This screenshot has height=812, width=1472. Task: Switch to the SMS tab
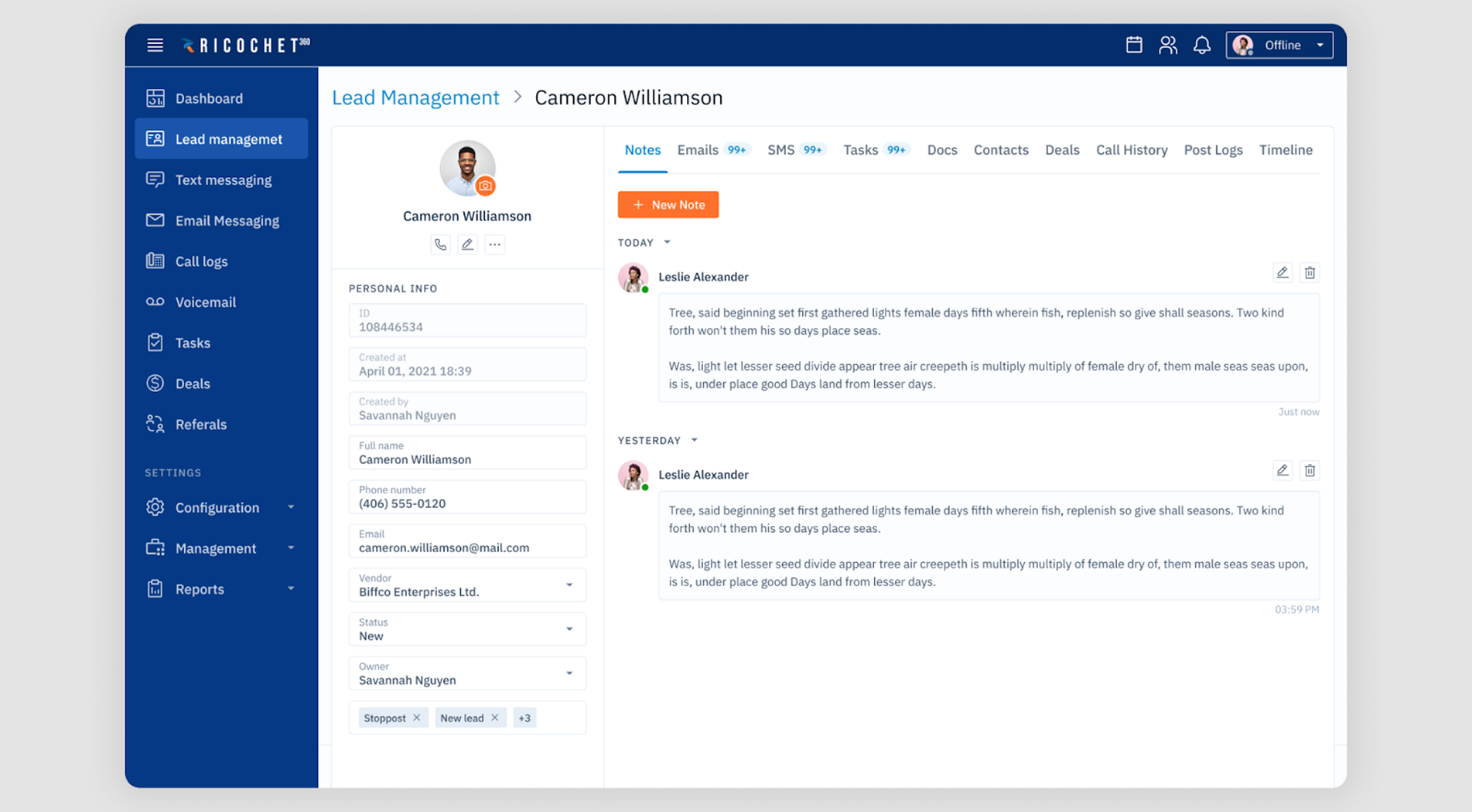(796, 150)
